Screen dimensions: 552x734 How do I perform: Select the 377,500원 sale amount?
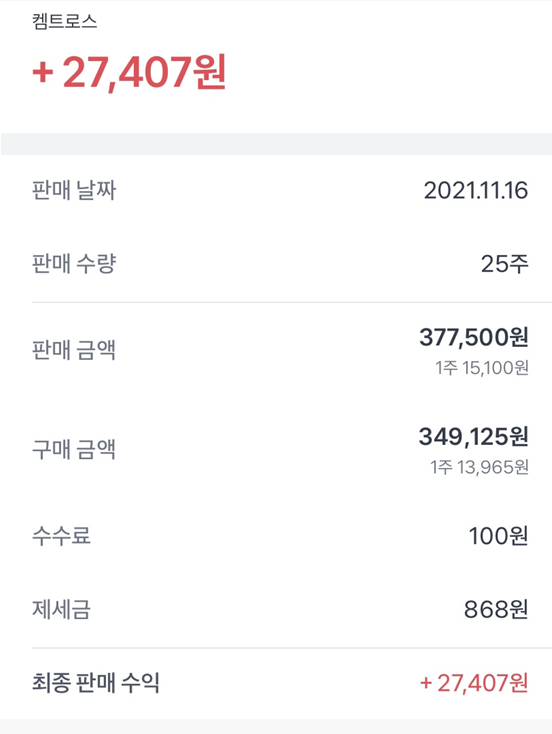[474, 337]
